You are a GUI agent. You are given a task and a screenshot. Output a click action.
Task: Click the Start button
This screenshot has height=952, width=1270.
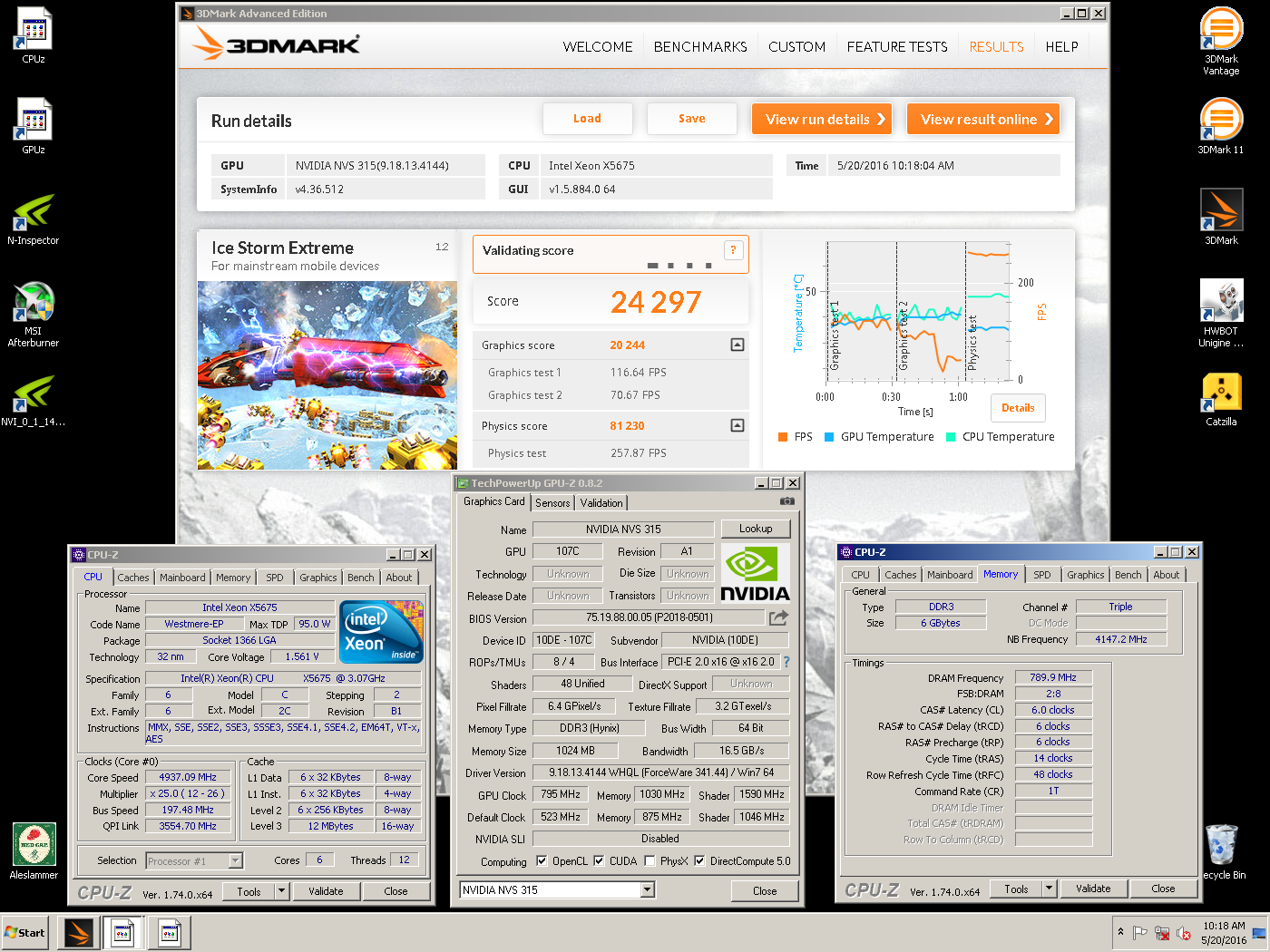(25, 933)
